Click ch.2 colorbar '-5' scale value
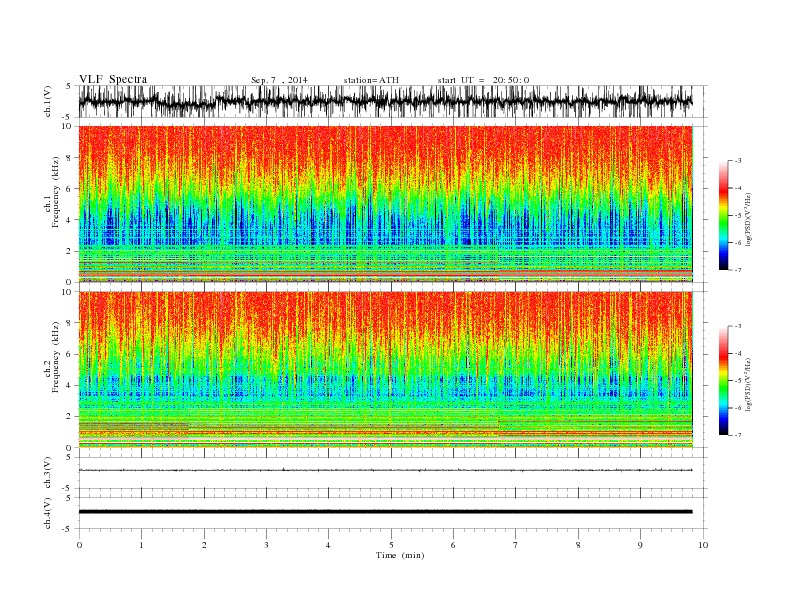792x612 pixels. pos(737,381)
